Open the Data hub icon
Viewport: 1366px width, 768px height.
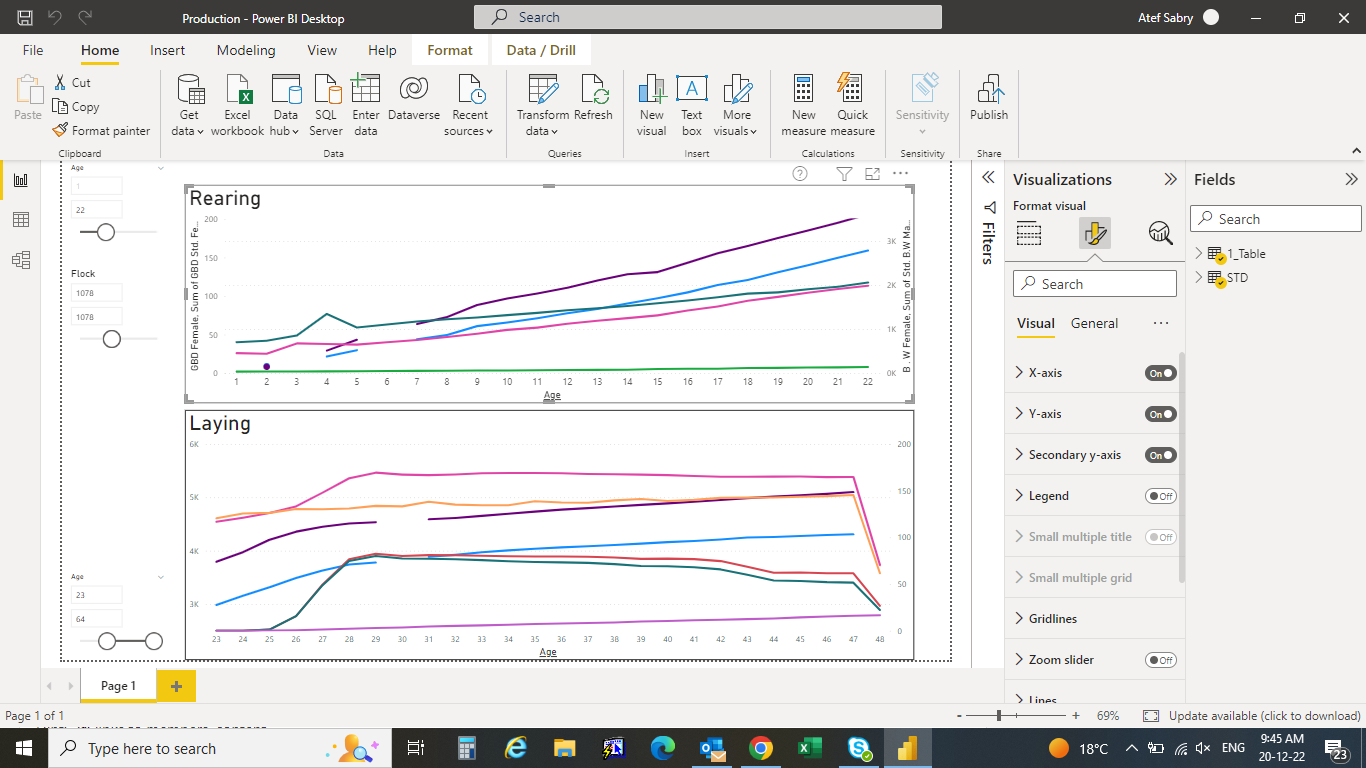[x=285, y=104]
